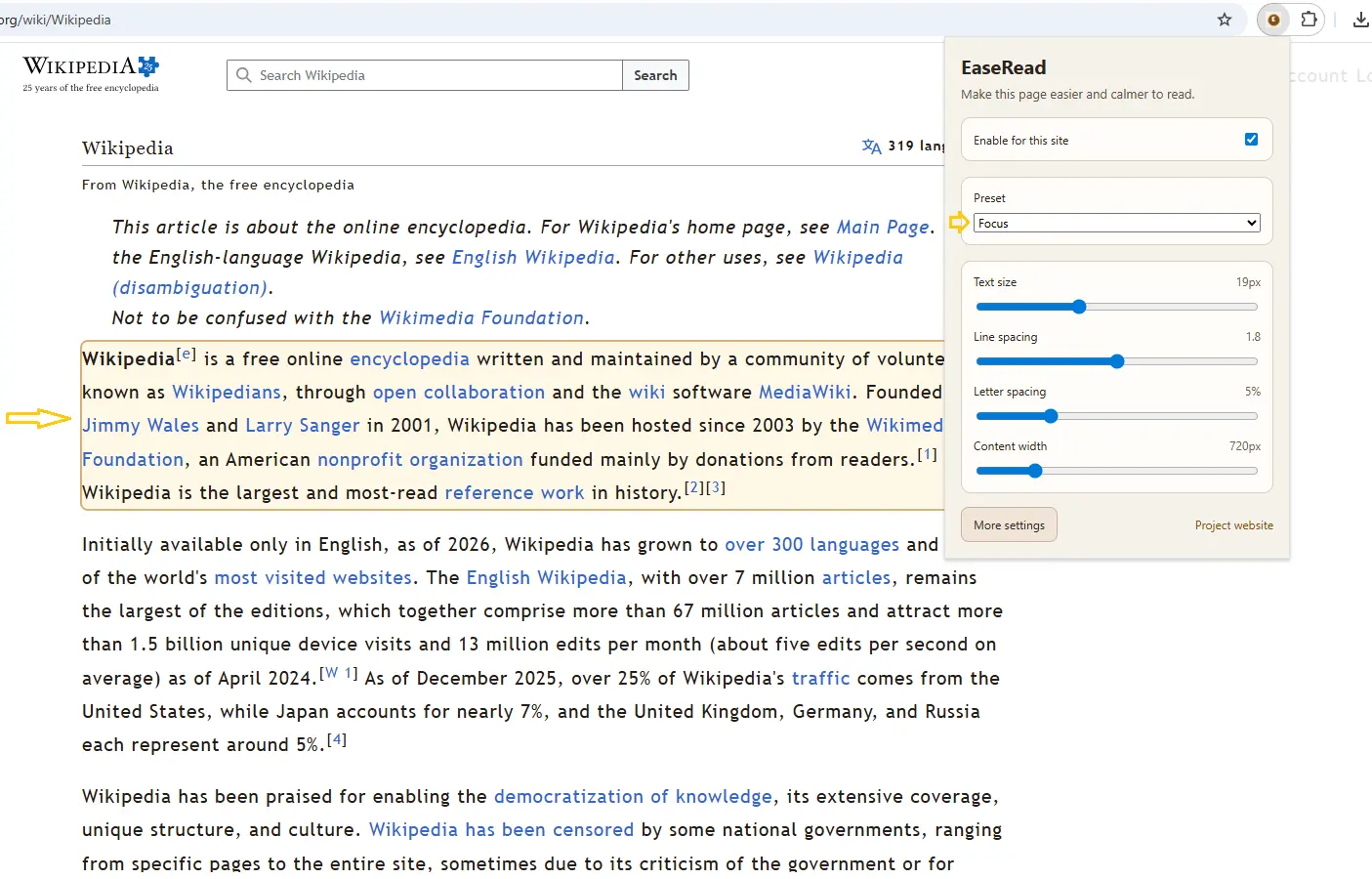1372x879 pixels.
Task: Click the magnifier icon inside the search box
Action: [242, 75]
